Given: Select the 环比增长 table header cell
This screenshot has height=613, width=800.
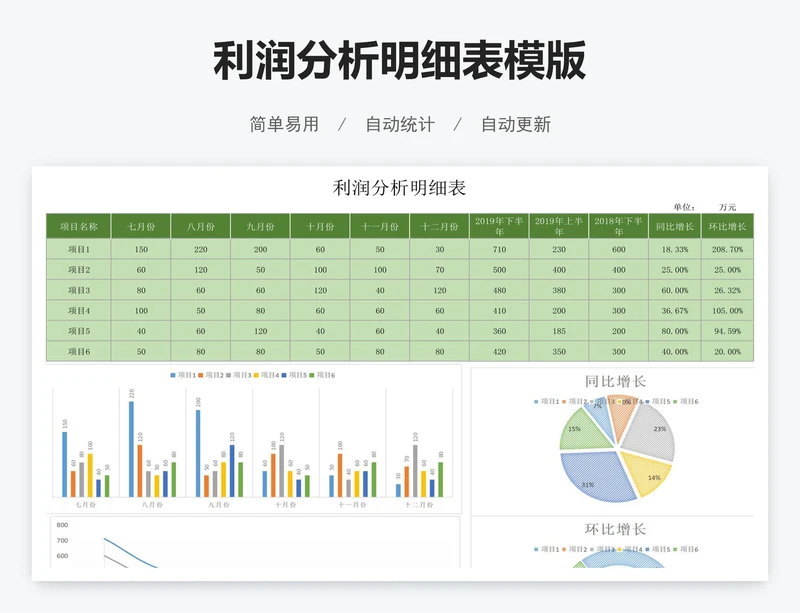Looking at the screenshot, I should pos(727,226).
